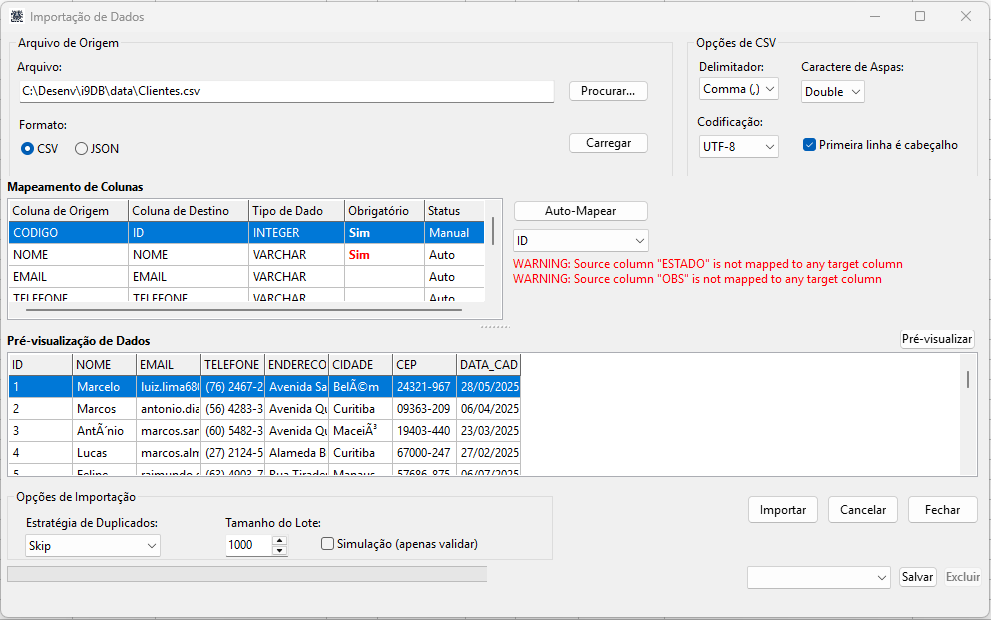The image size is (991, 620).
Task: Select the EMAIL source column cell
Action: point(68,277)
